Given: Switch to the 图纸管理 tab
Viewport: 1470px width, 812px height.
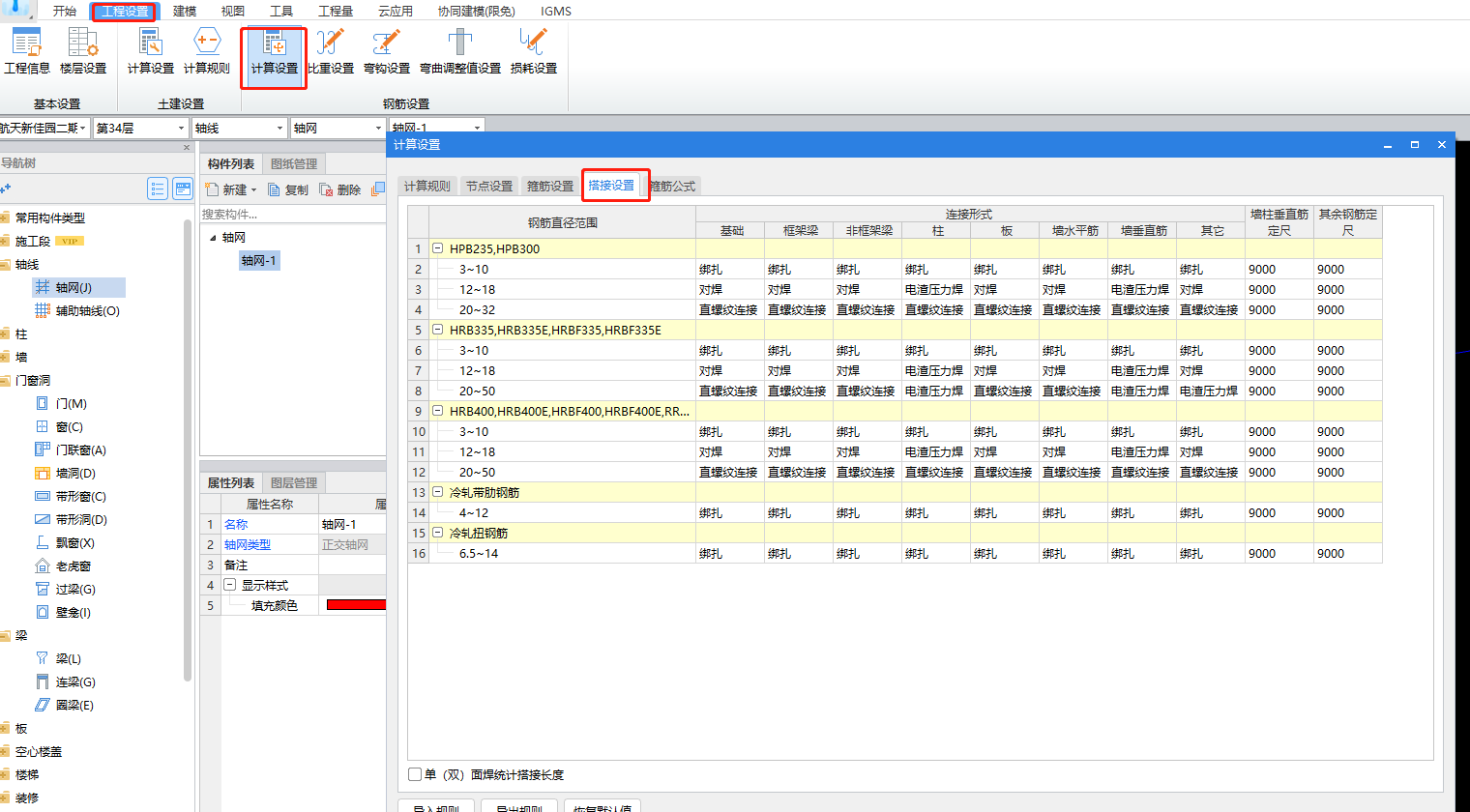Looking at the screenshot, I should (x=294, y=164).
